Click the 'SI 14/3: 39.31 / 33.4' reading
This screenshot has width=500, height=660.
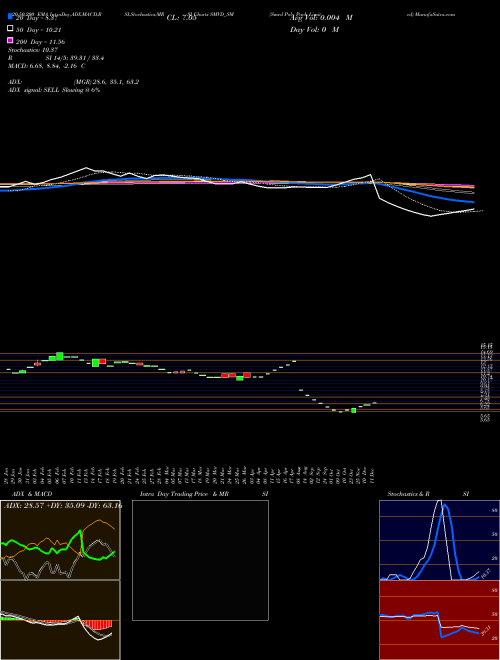click(x=75, y=58)
